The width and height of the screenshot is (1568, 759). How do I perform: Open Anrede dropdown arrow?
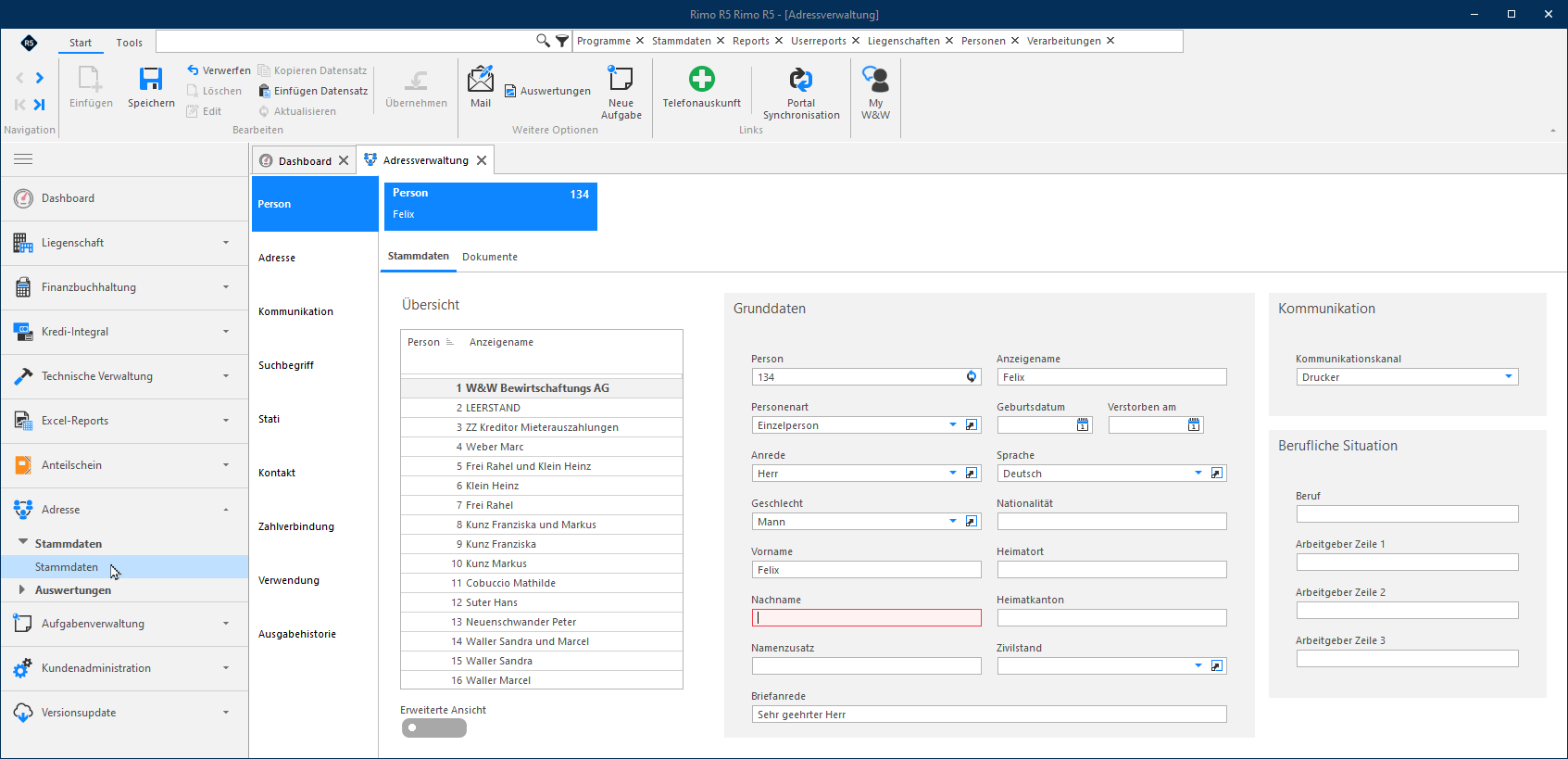click(x=953, y=474)
